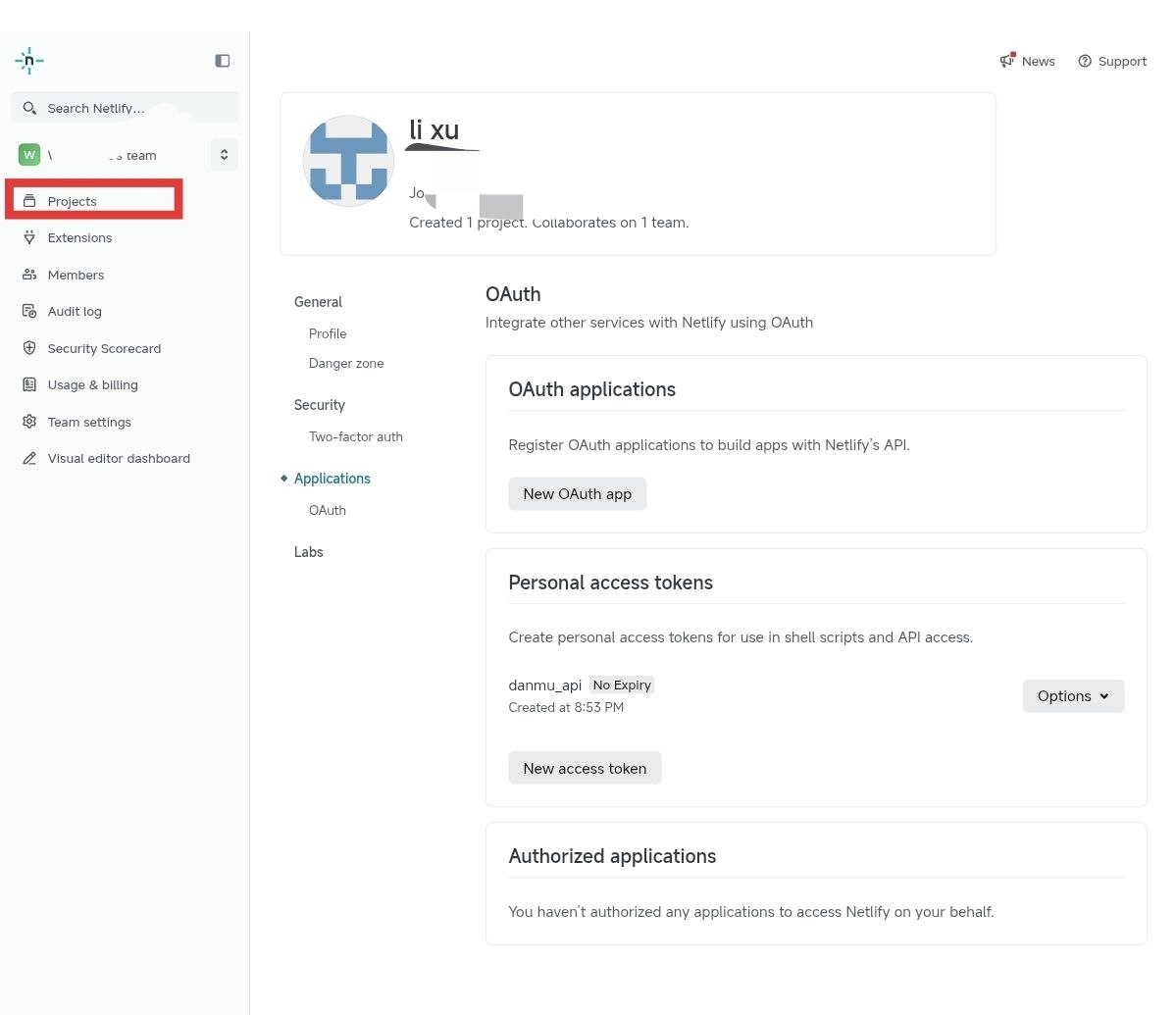Open the Labs settings section

(x=308, y=552)
